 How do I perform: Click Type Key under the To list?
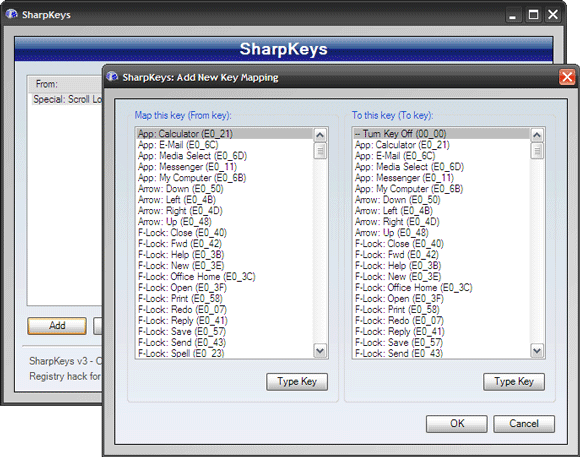pyautogui.click(x=514, y=382)
